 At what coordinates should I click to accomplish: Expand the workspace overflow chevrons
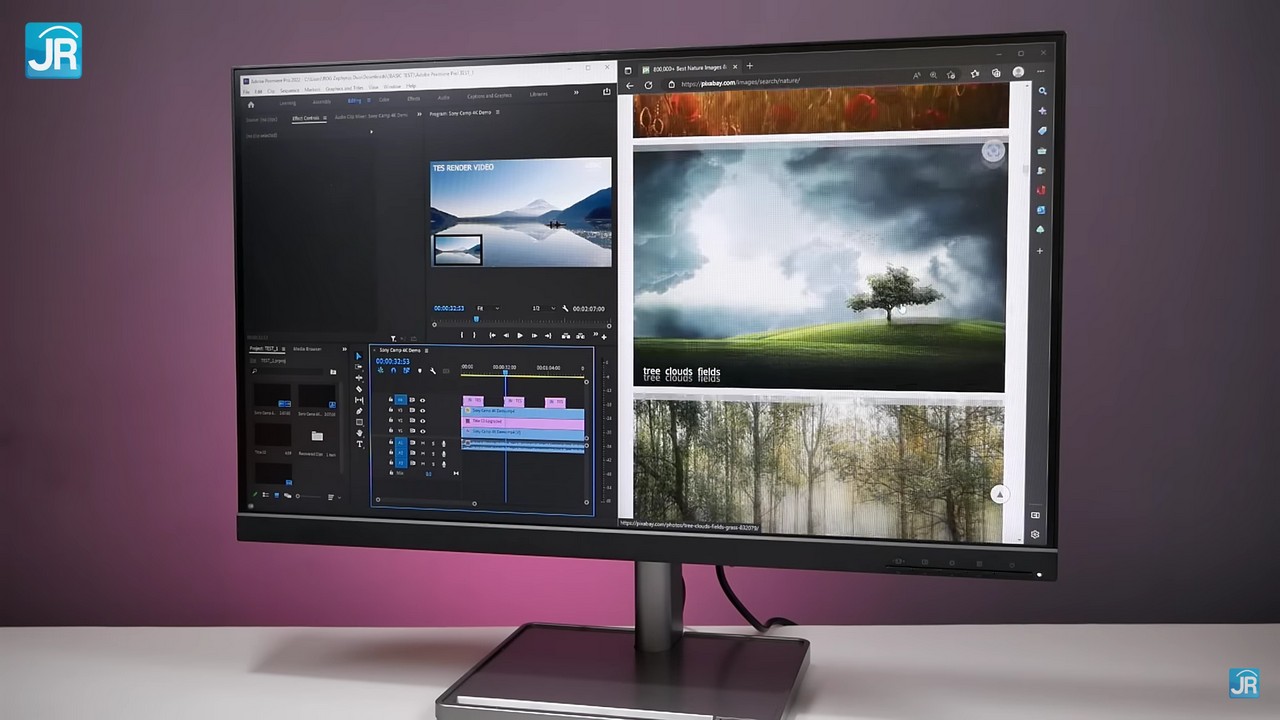tap(576, 93)
